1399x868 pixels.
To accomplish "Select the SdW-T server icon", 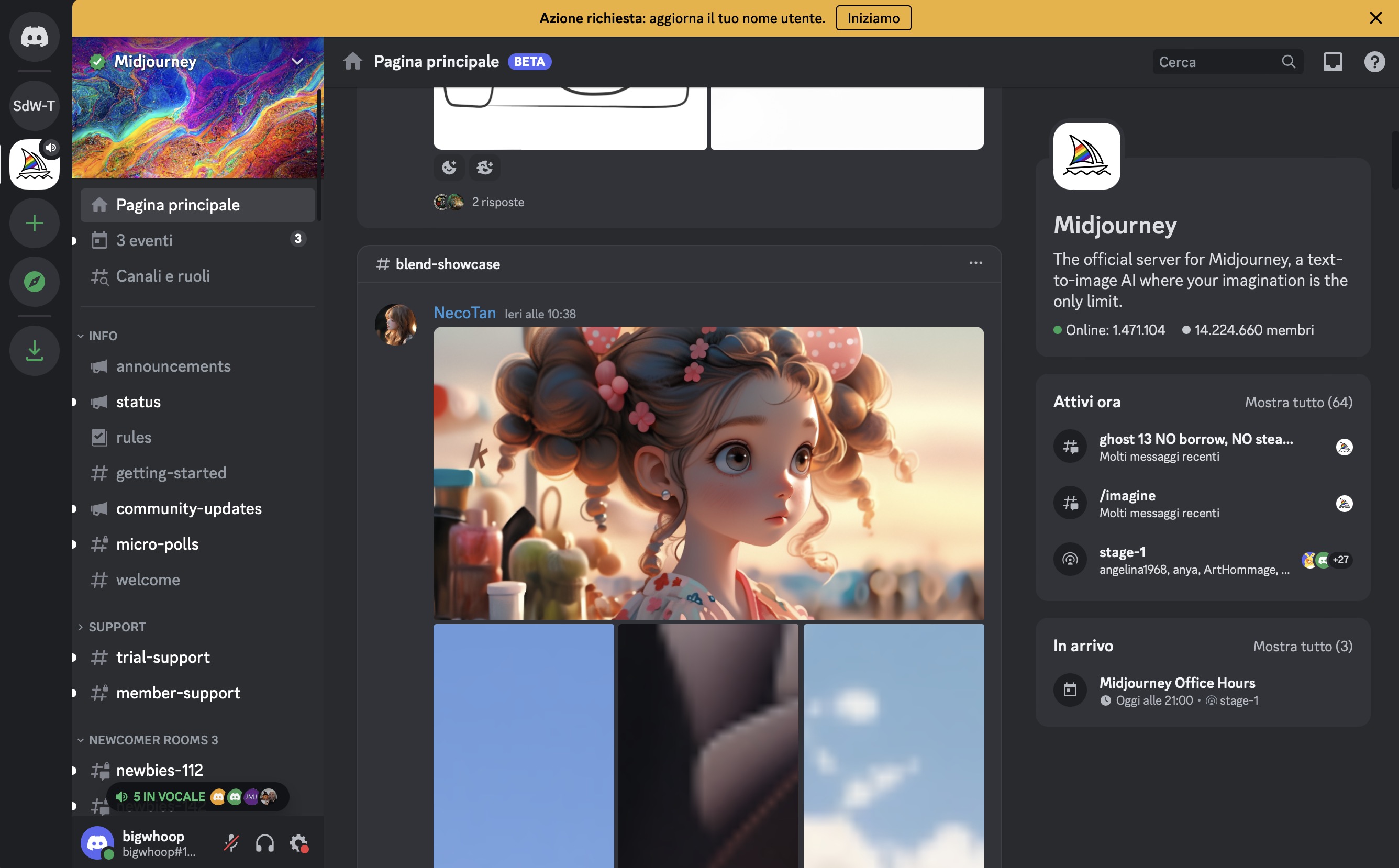I will point(35,106).
